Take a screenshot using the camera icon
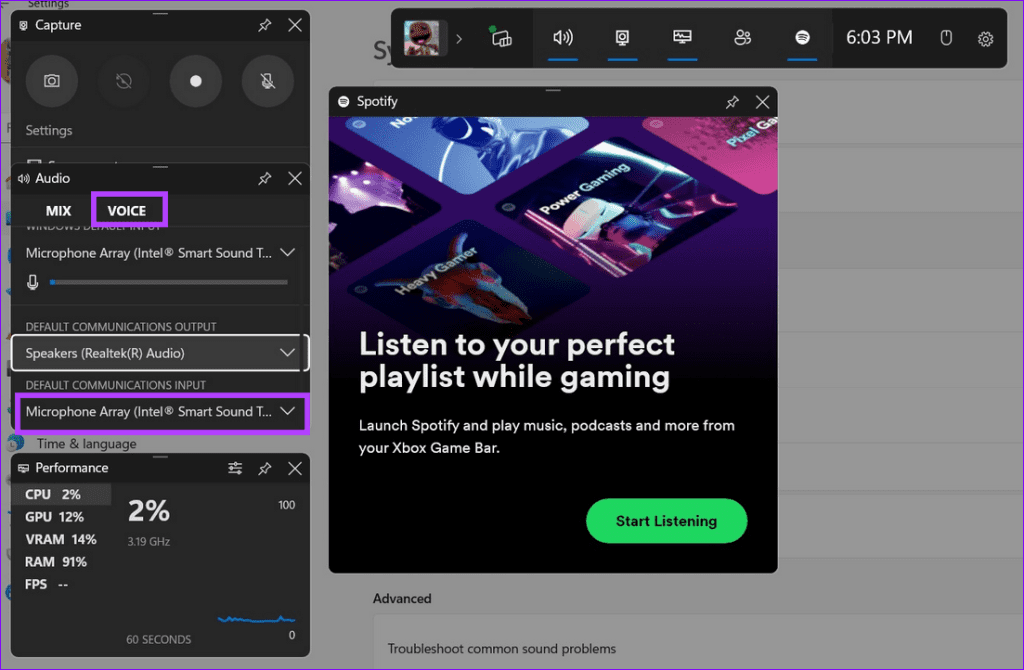This screenshot has width=1024, height=670. coord(51,81)
